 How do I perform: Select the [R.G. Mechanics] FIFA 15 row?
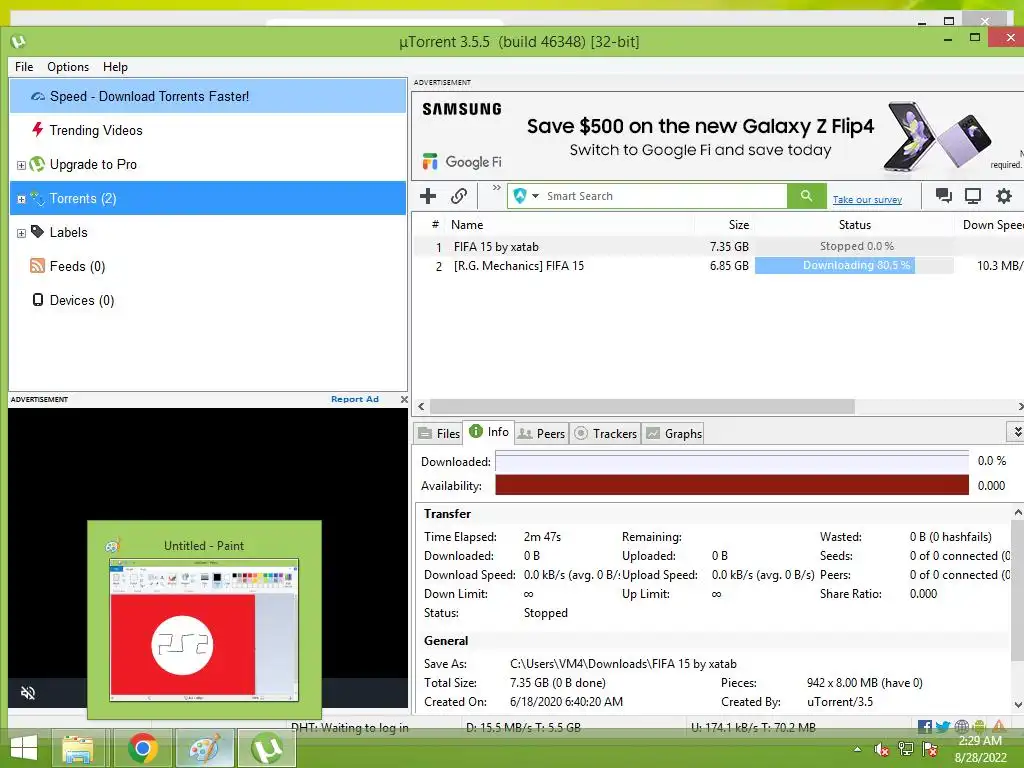(718, 265)
